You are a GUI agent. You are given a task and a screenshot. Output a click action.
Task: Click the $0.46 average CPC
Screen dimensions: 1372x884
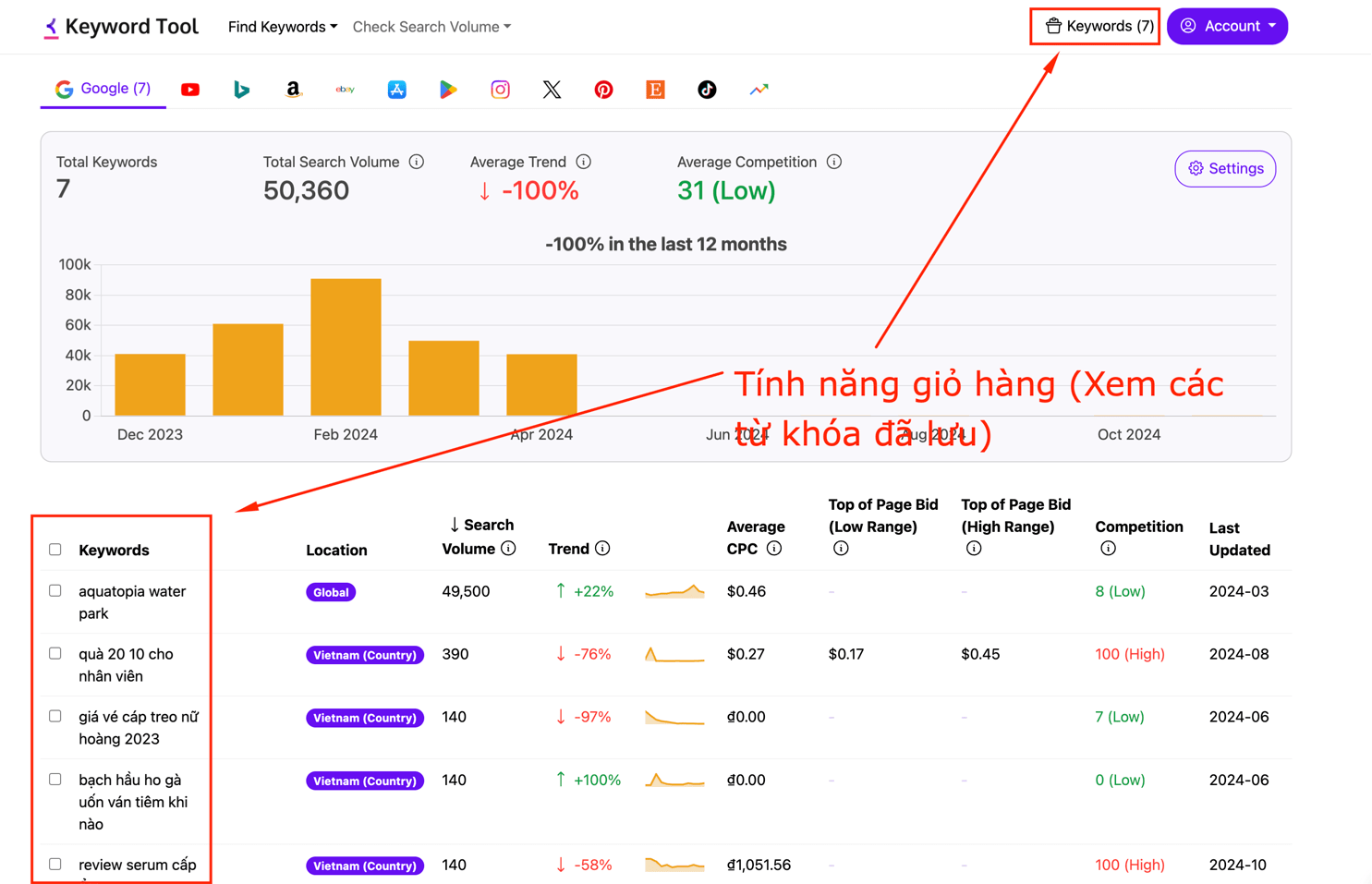[x=747, y=591]
